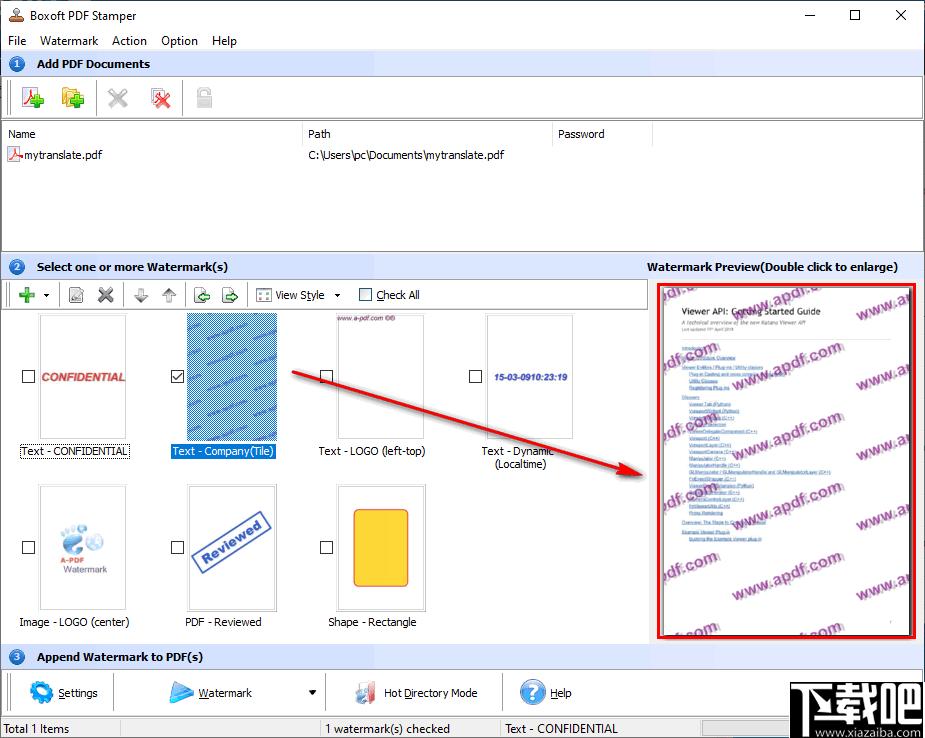Move the watermark down with the down arrow
The width and height of the screenshot is (925, 738).
coord(140,295)
